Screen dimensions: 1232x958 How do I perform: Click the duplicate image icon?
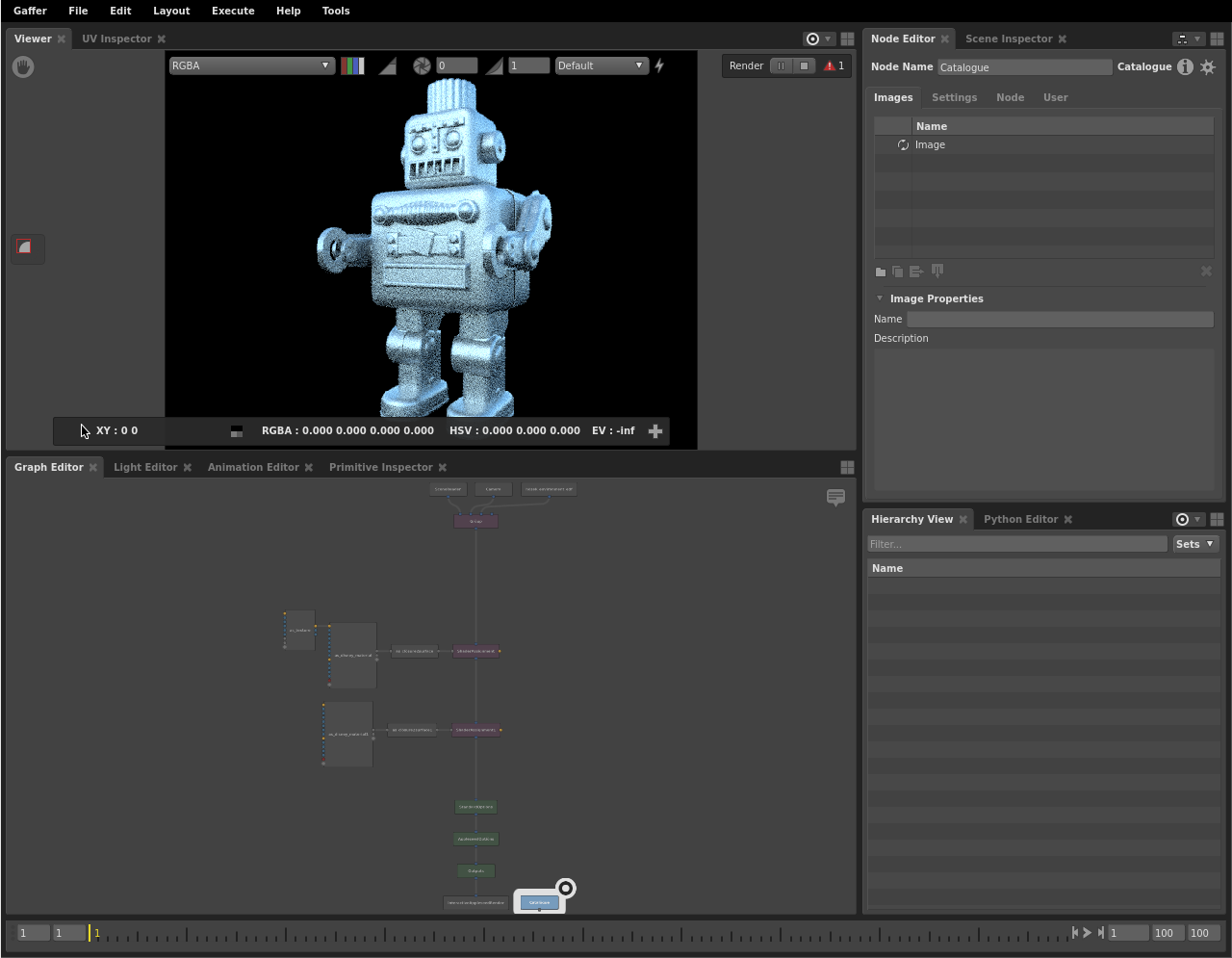[x=897, y=272]
